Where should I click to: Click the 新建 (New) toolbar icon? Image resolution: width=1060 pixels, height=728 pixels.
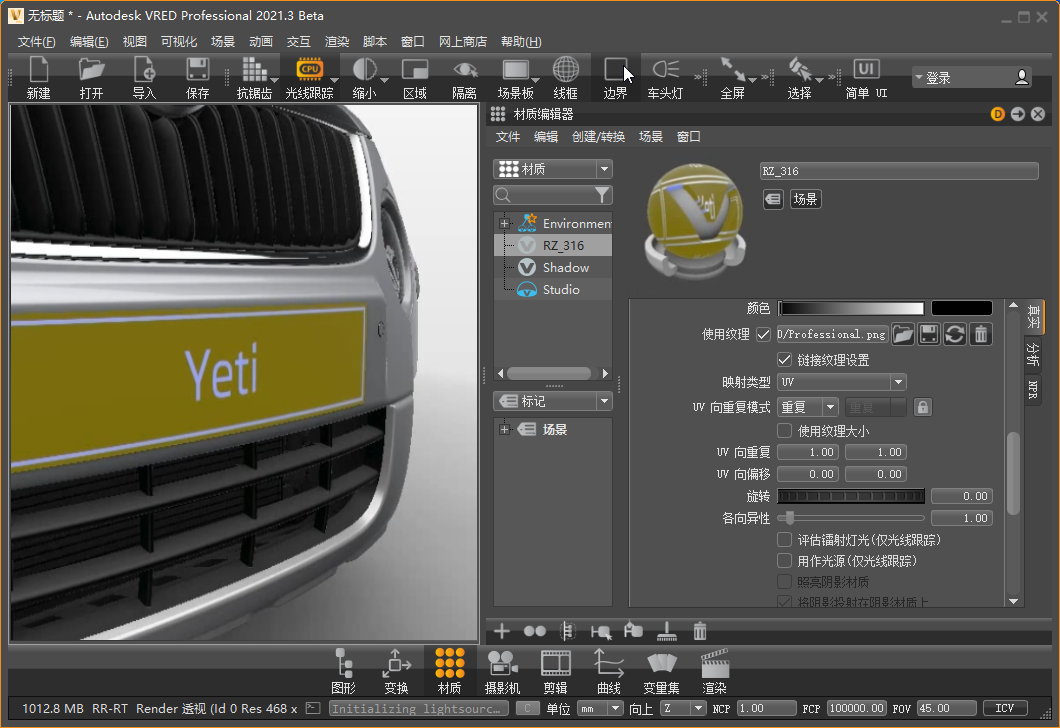click(39, 78)
